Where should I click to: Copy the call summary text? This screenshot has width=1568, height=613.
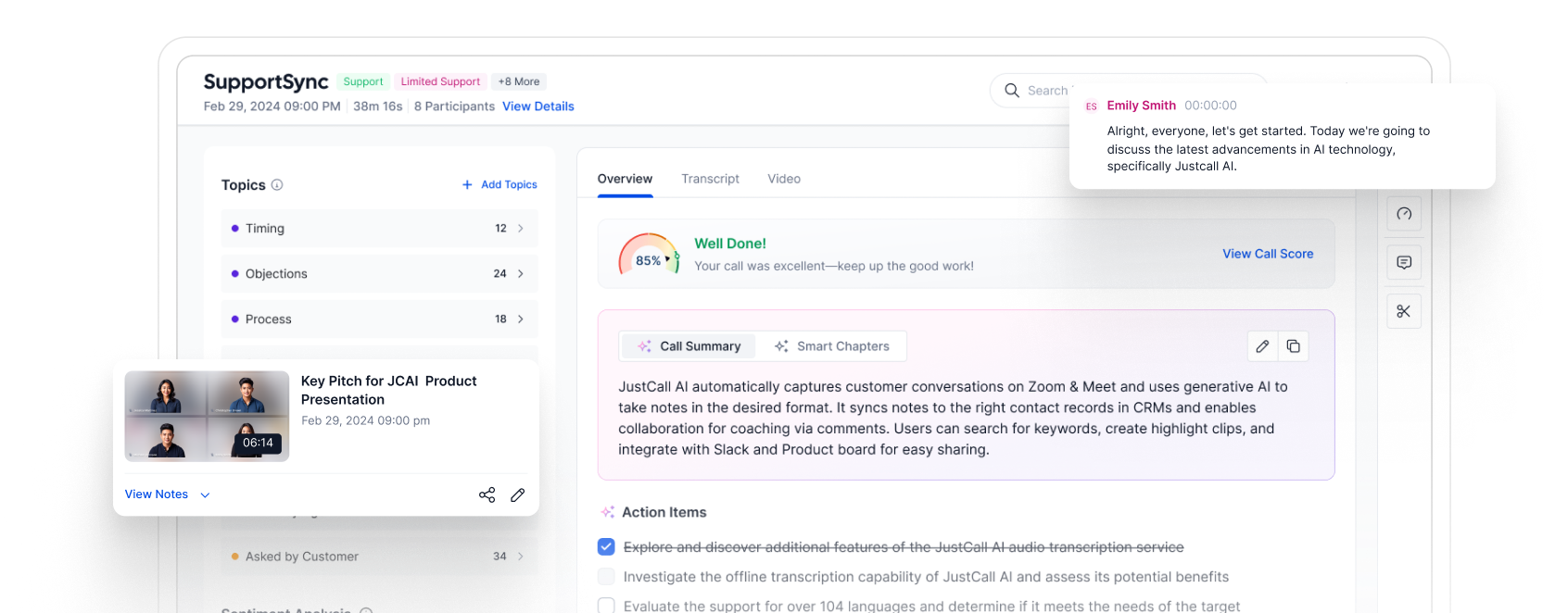coord(1293,346)
